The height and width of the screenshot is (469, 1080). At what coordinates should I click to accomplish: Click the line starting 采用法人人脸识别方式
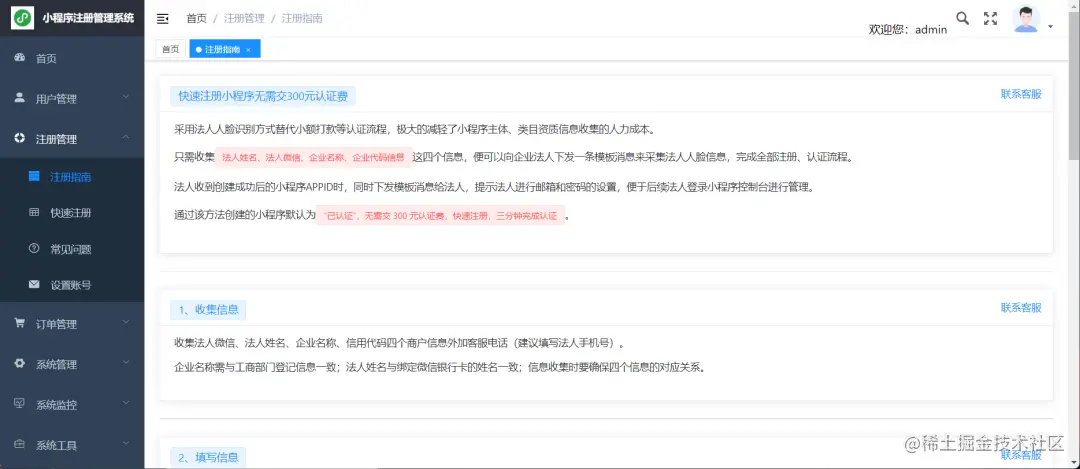pos(414,129)
